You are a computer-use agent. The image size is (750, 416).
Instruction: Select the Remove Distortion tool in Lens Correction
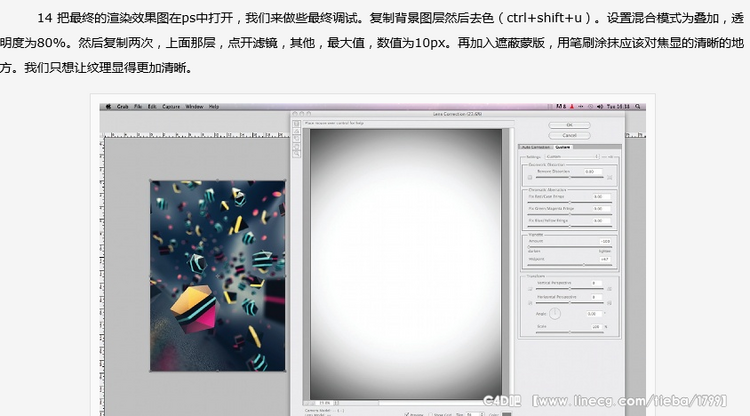[296, 124]
